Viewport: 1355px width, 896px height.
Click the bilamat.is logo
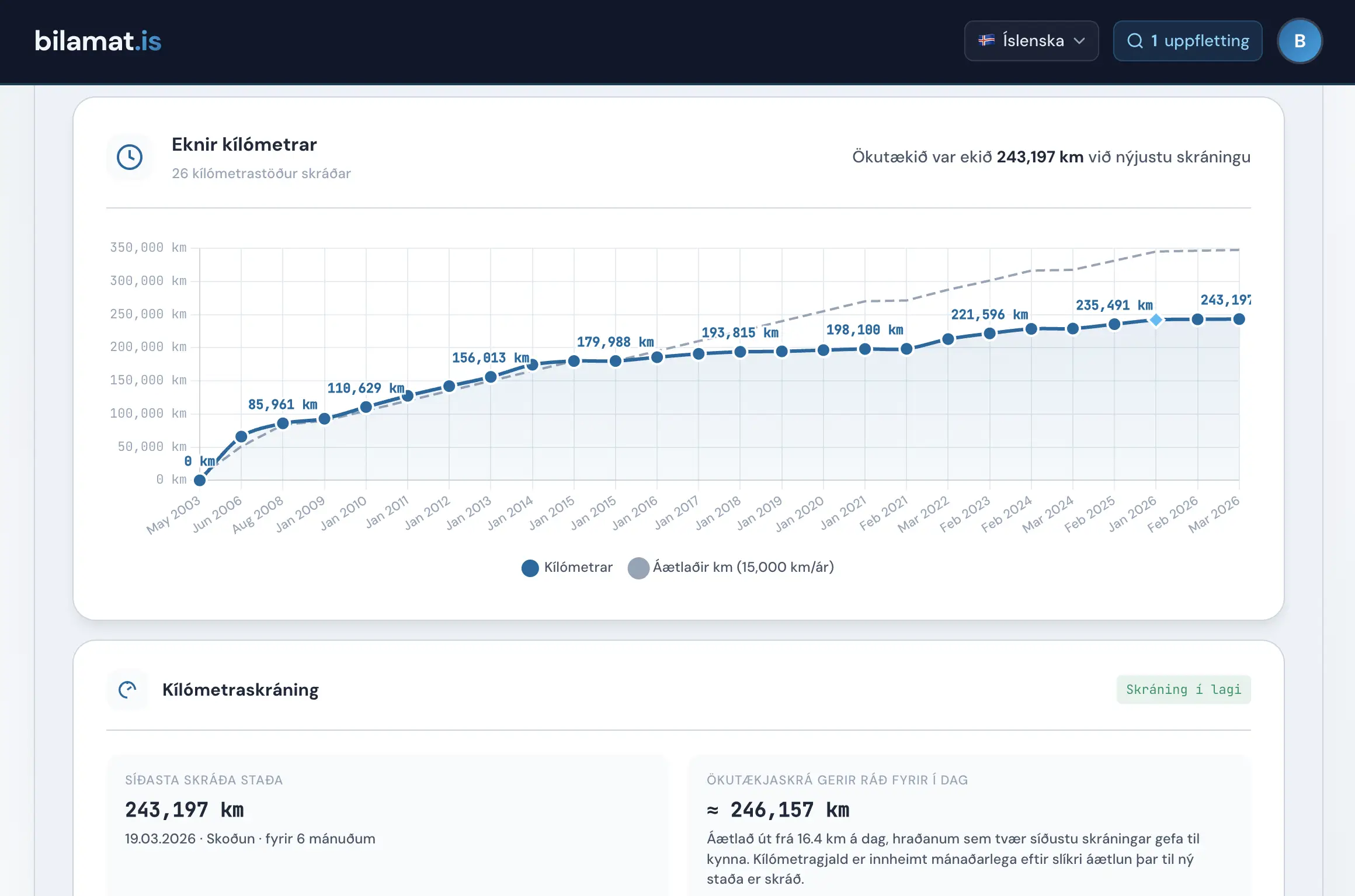click(98, 41)
